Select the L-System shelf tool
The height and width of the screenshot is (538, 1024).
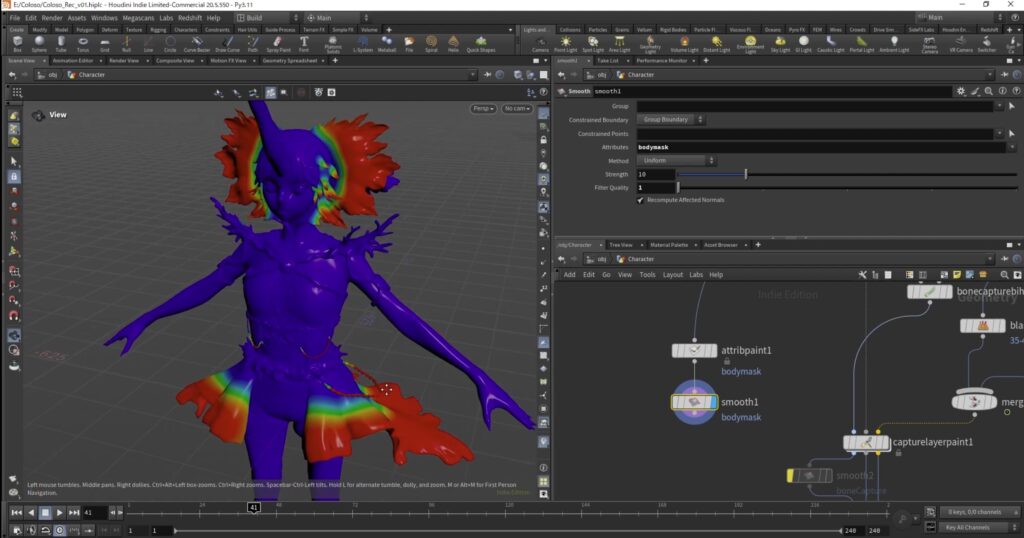coord(364,43)
